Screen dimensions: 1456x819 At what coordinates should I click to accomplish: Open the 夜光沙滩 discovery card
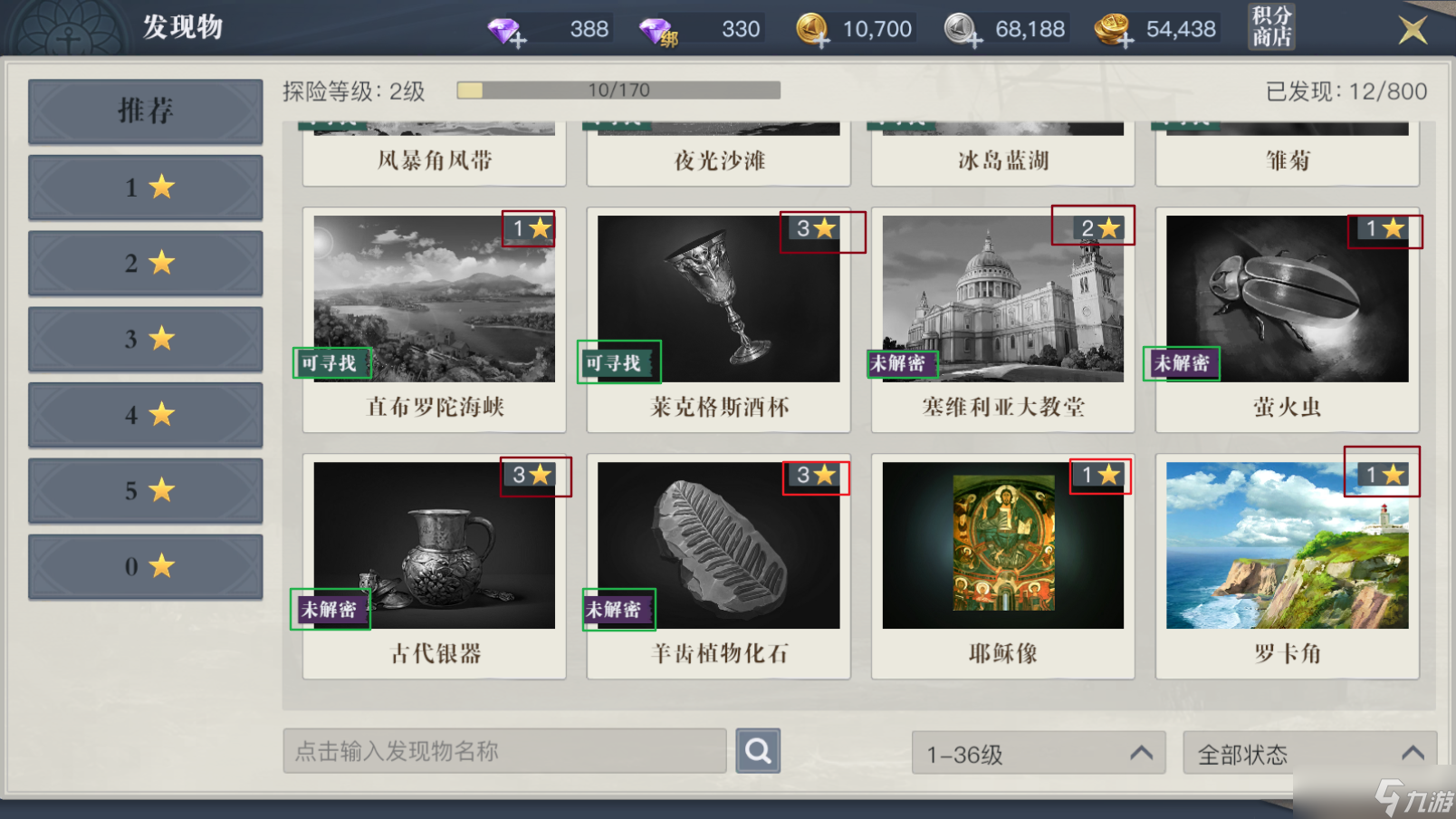pyautogui.click(x=719, y=154)
